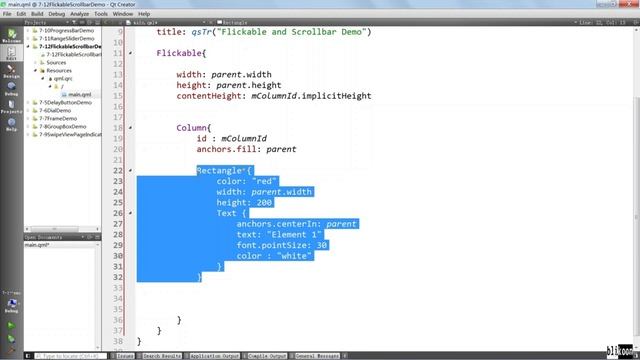Open Projects view dropdown in sidebar header
Viewport: 640px width, 360px height.
click(x=67, y=22)
